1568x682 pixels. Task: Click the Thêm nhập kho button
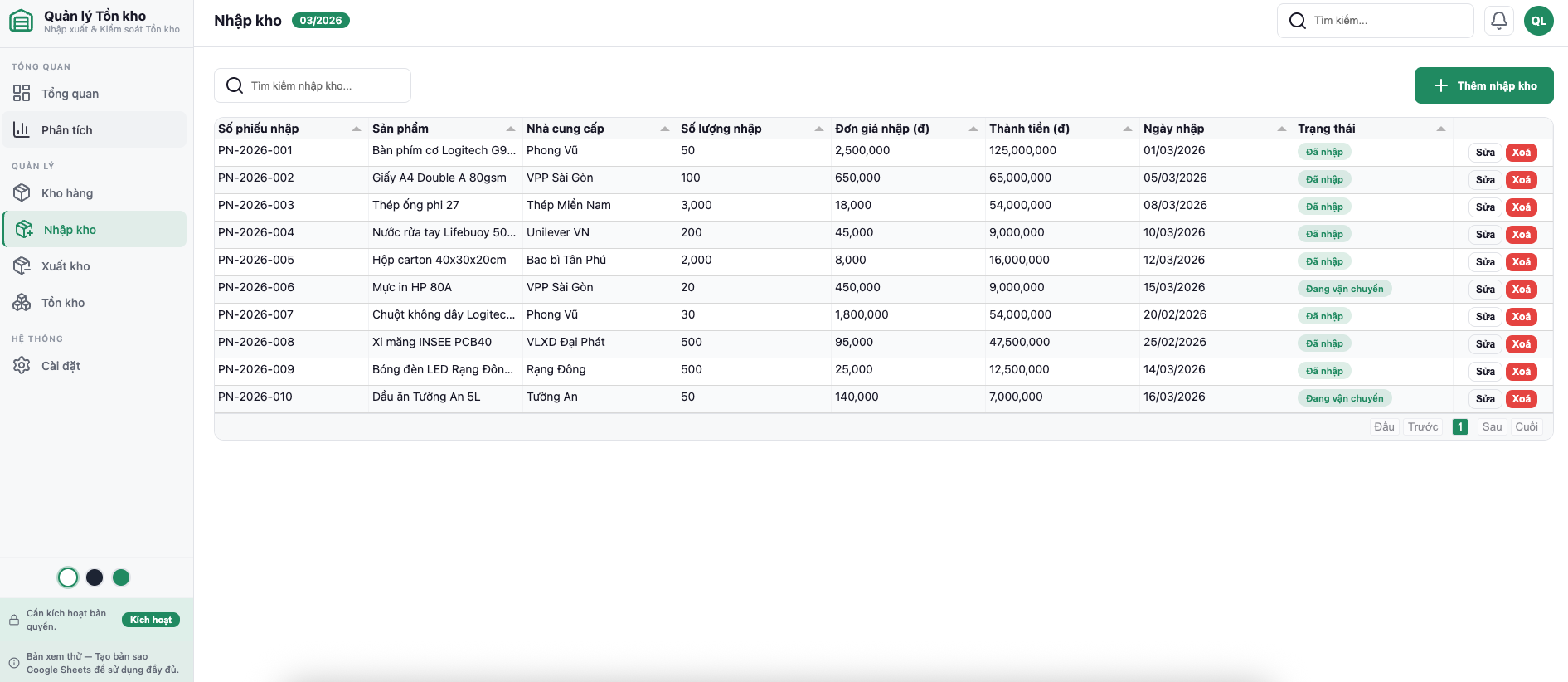[x=1483, y=85]
